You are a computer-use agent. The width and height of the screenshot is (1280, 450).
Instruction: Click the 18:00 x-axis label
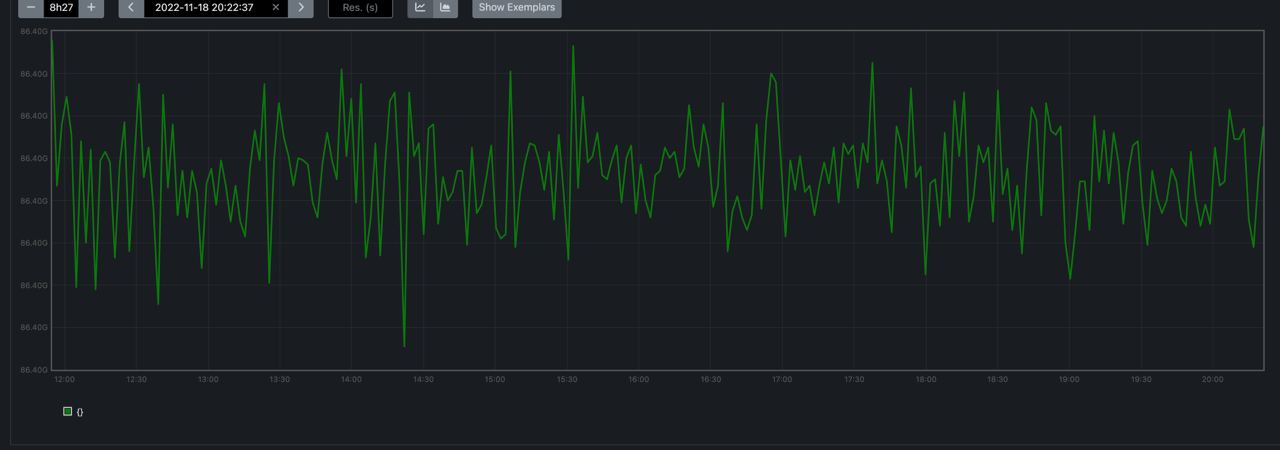(926, 380)
